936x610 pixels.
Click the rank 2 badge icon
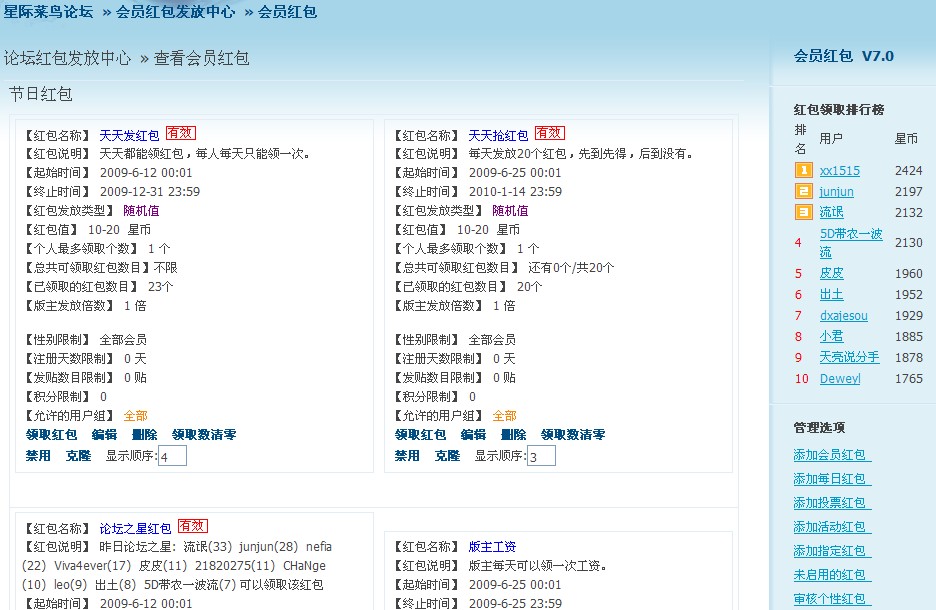tap(803, 191)
